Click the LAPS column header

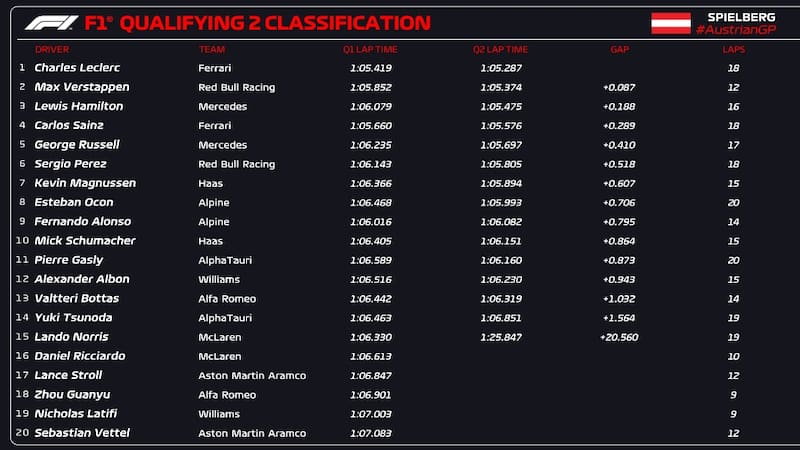click(733, 49)
